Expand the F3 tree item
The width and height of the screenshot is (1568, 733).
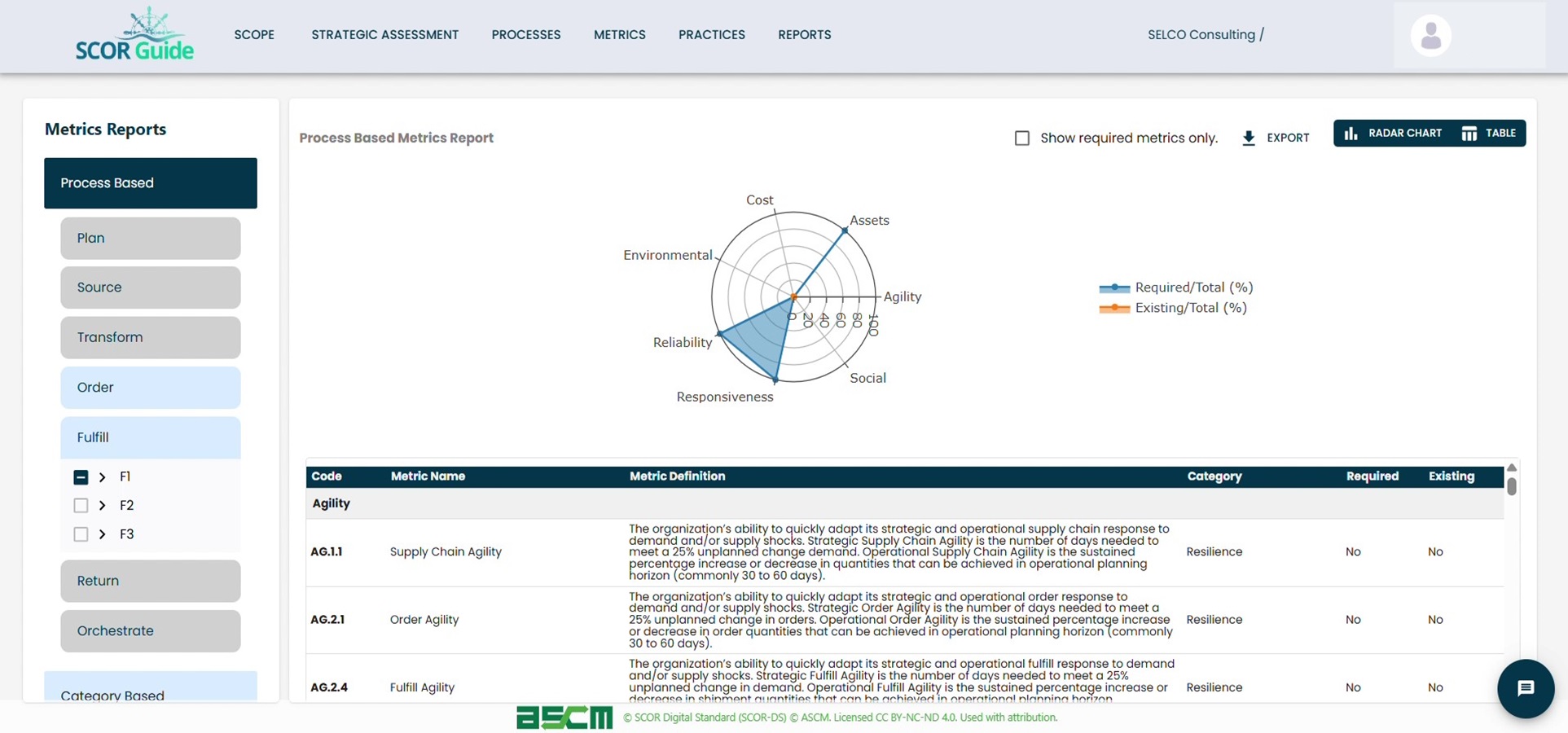click(x=103, y=534)
